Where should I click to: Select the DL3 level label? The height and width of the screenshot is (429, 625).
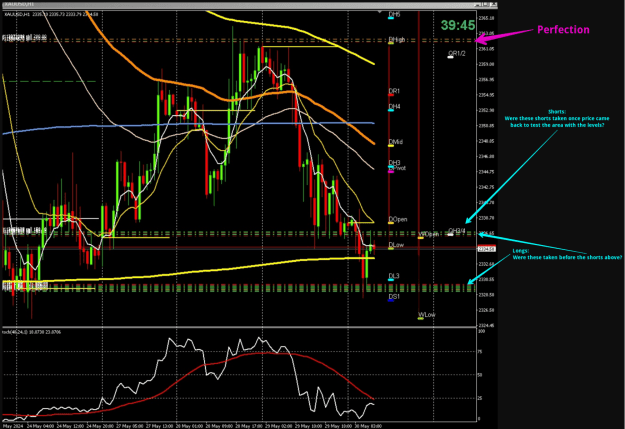pyautogui.click(x=394, y=276)
